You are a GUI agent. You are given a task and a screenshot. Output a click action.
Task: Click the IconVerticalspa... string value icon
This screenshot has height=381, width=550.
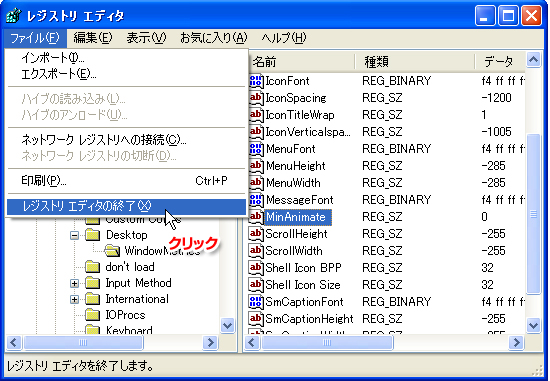click(x=256, y=132)
